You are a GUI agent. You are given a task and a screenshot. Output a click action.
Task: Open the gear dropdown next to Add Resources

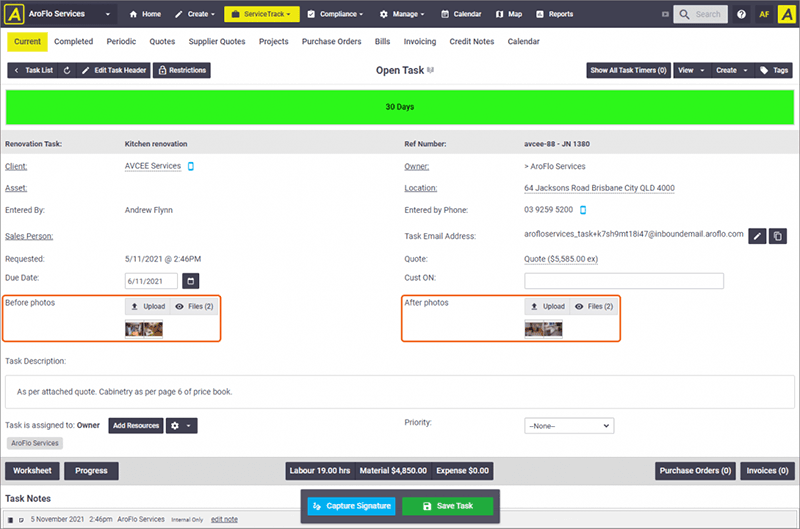click(181, 425)
